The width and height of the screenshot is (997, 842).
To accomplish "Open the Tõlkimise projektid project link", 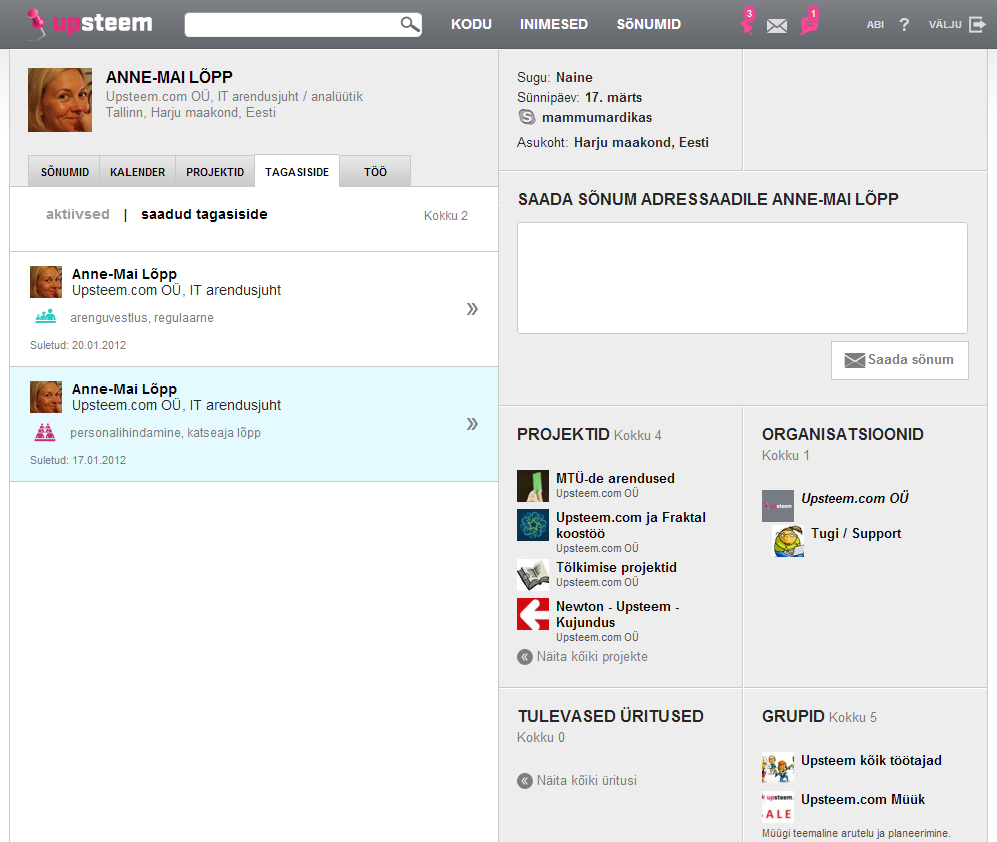I will [616, 567].
